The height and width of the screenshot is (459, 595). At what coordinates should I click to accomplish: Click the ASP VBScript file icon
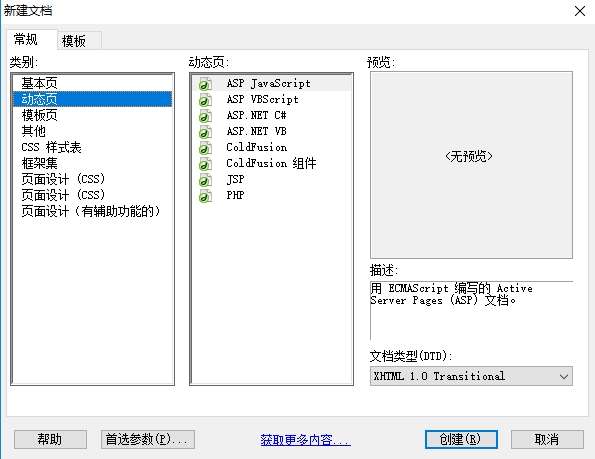(205, 100)
